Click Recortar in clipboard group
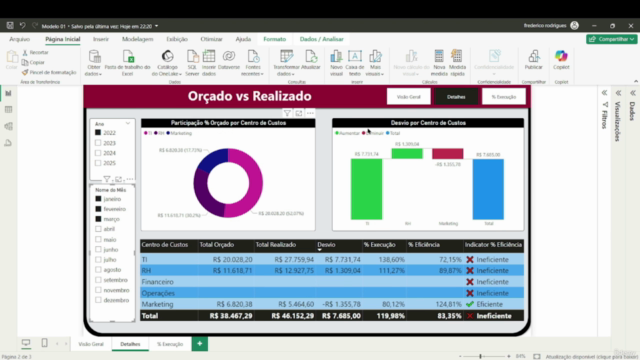 click(x=35, y=52)
